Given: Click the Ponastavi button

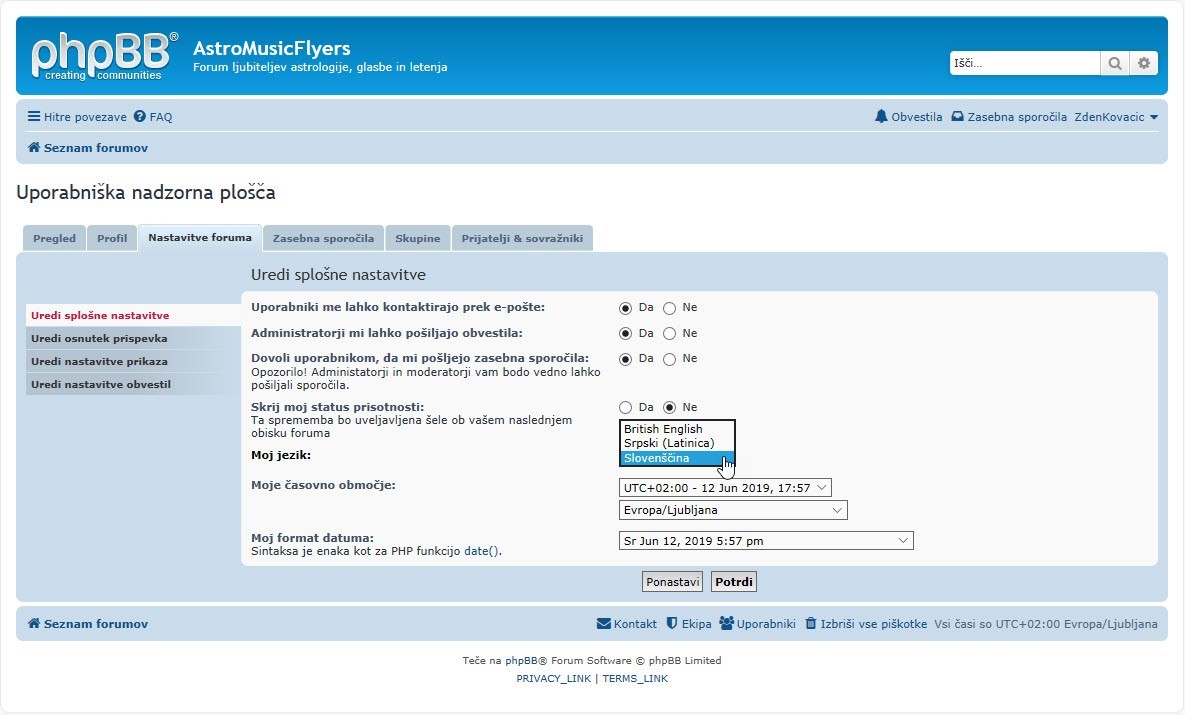Looking at the screenshot, I should point(673,582).
